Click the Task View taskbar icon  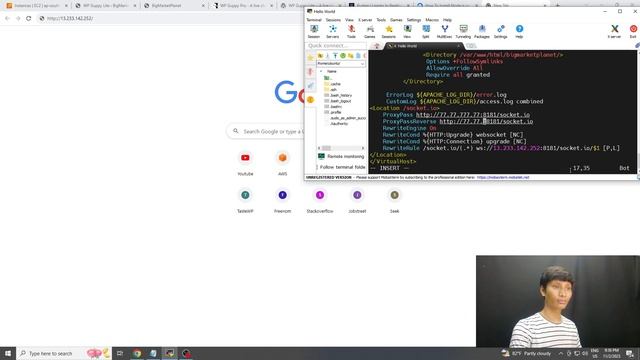[120, 353]
